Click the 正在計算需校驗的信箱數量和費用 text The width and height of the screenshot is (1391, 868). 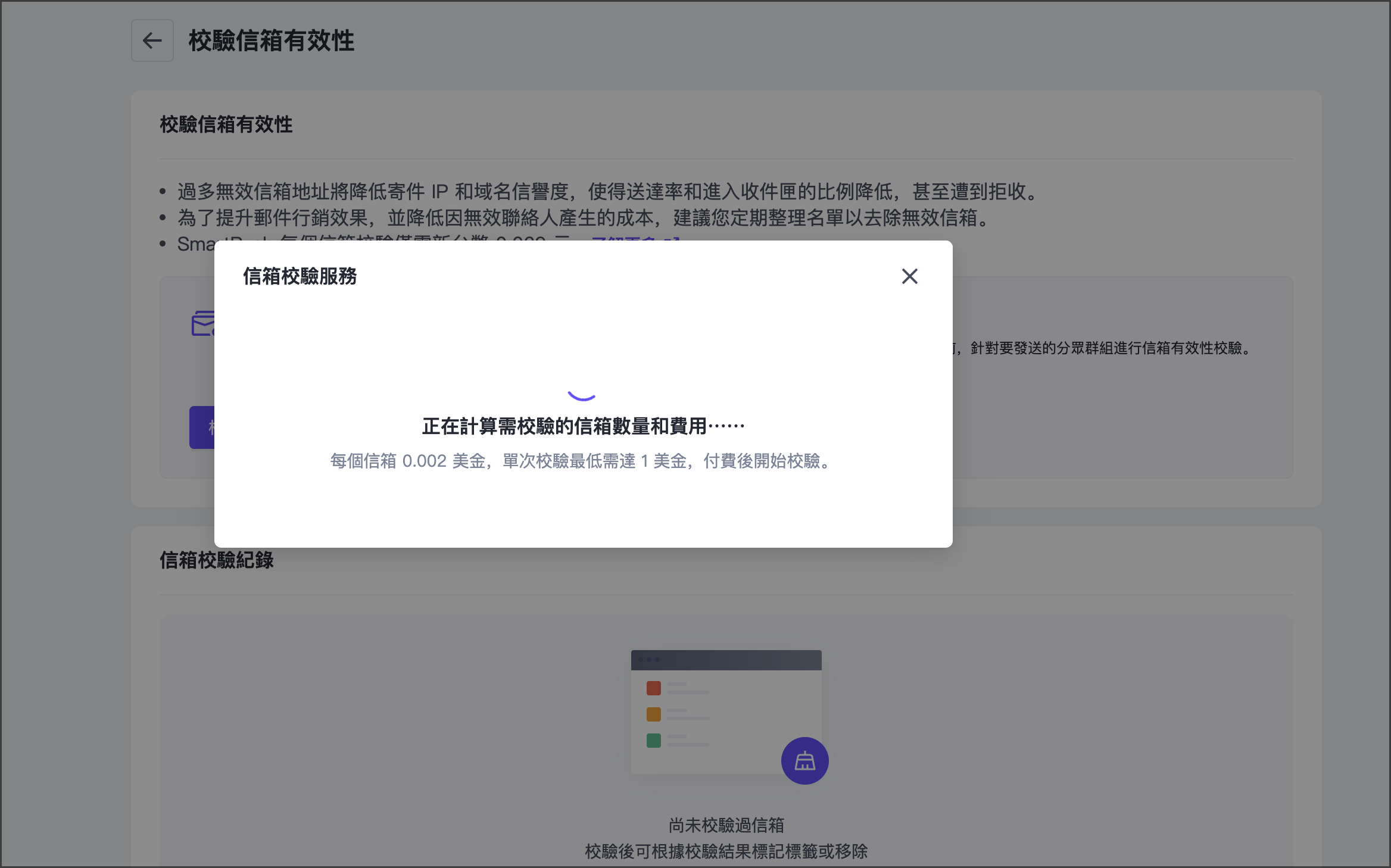[x=582, y=426]
